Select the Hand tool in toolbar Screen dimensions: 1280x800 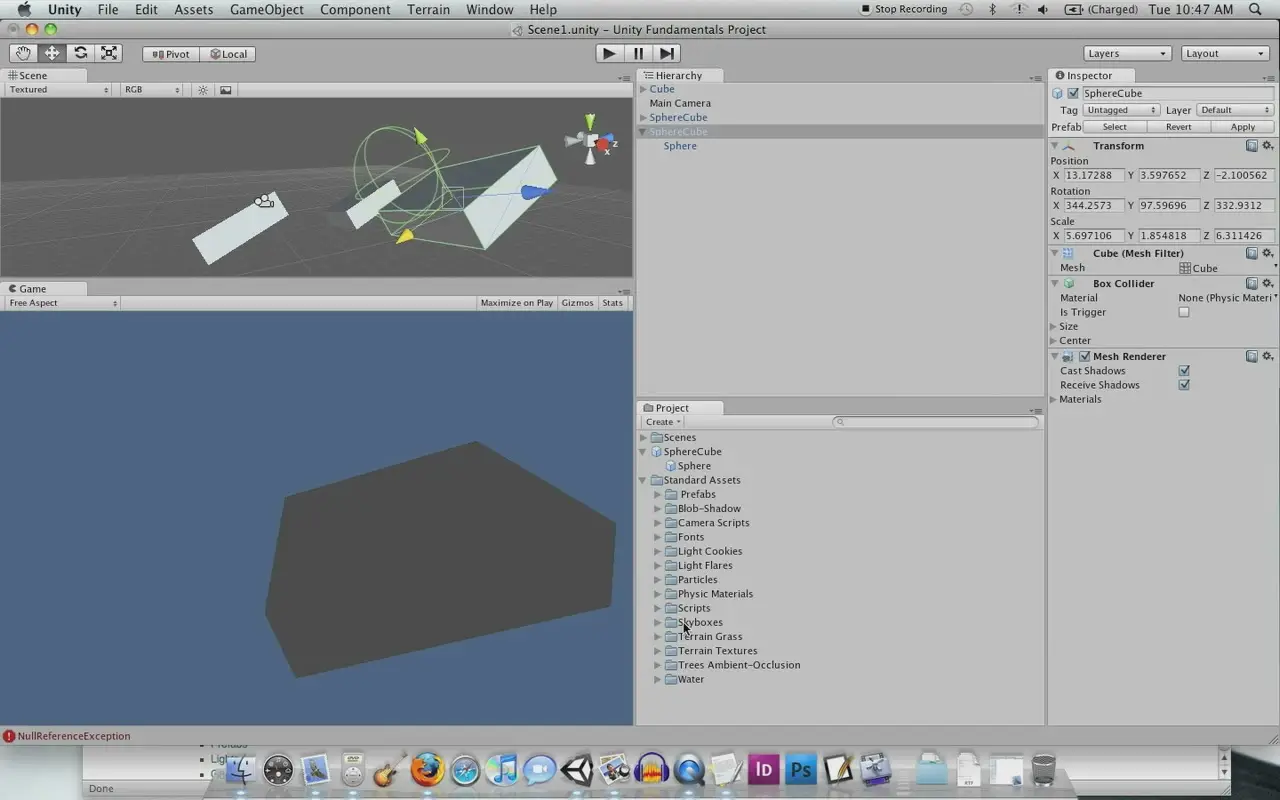(23, 53)
